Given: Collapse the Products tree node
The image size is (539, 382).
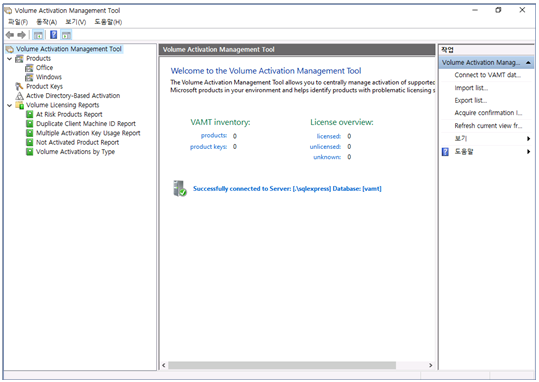Looking at the screenshot, I should point(10,58).
